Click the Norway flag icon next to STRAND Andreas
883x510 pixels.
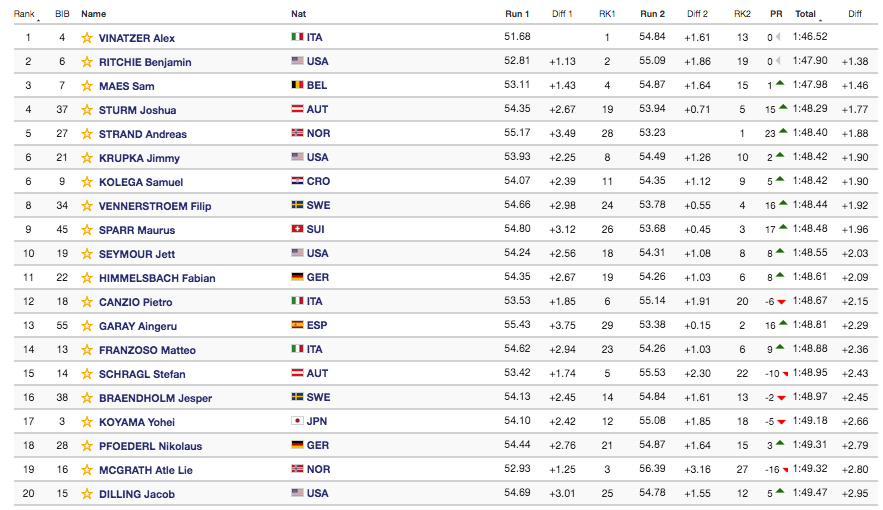[x=297, y=133]
